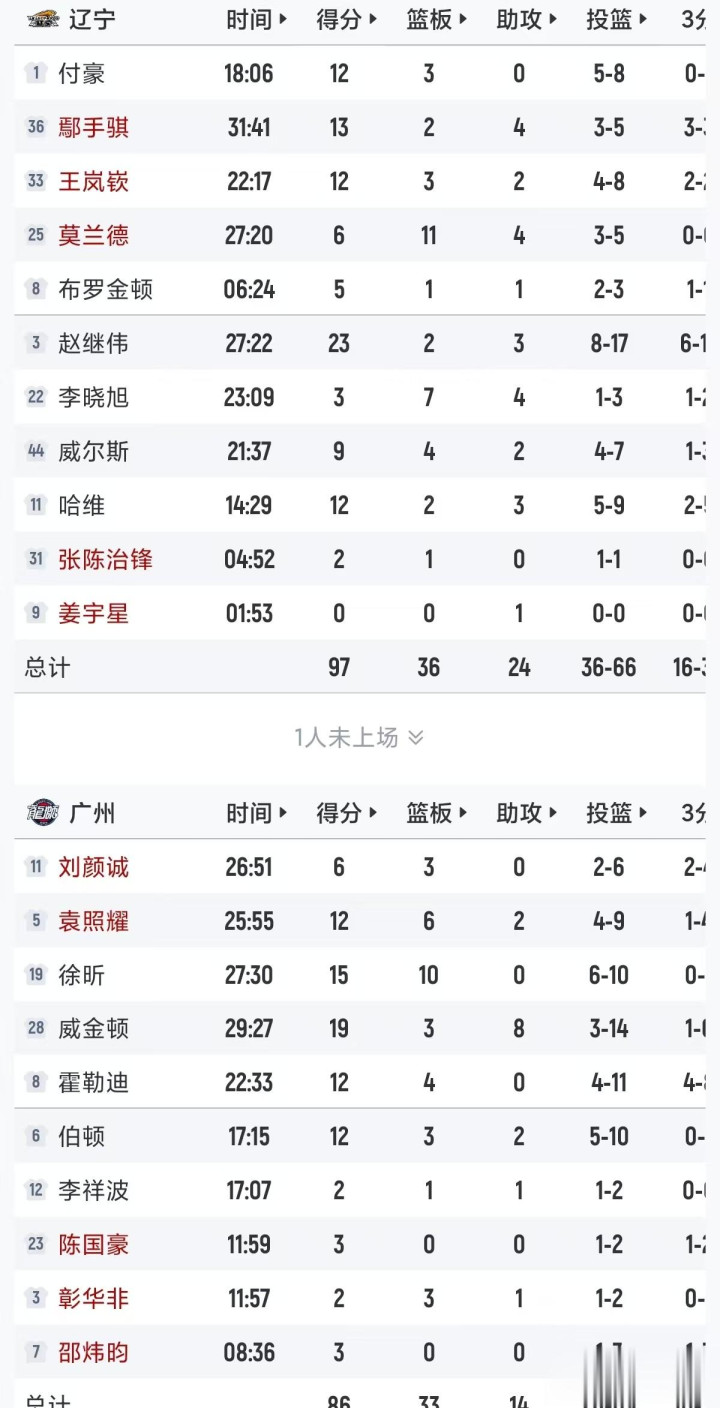This screenshot has height=1408, width=720.
Task: Click jersey number 19 badge for 徐昕
Action: 36,974
